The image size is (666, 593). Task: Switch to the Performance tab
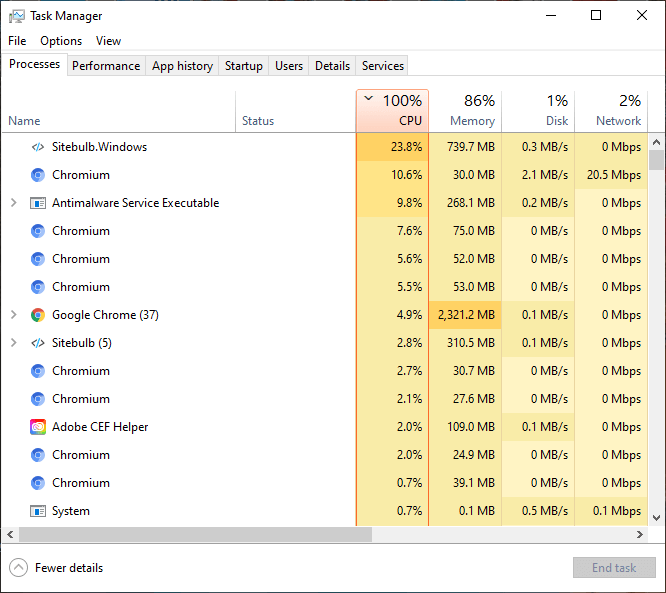click(x=106, y=66)
